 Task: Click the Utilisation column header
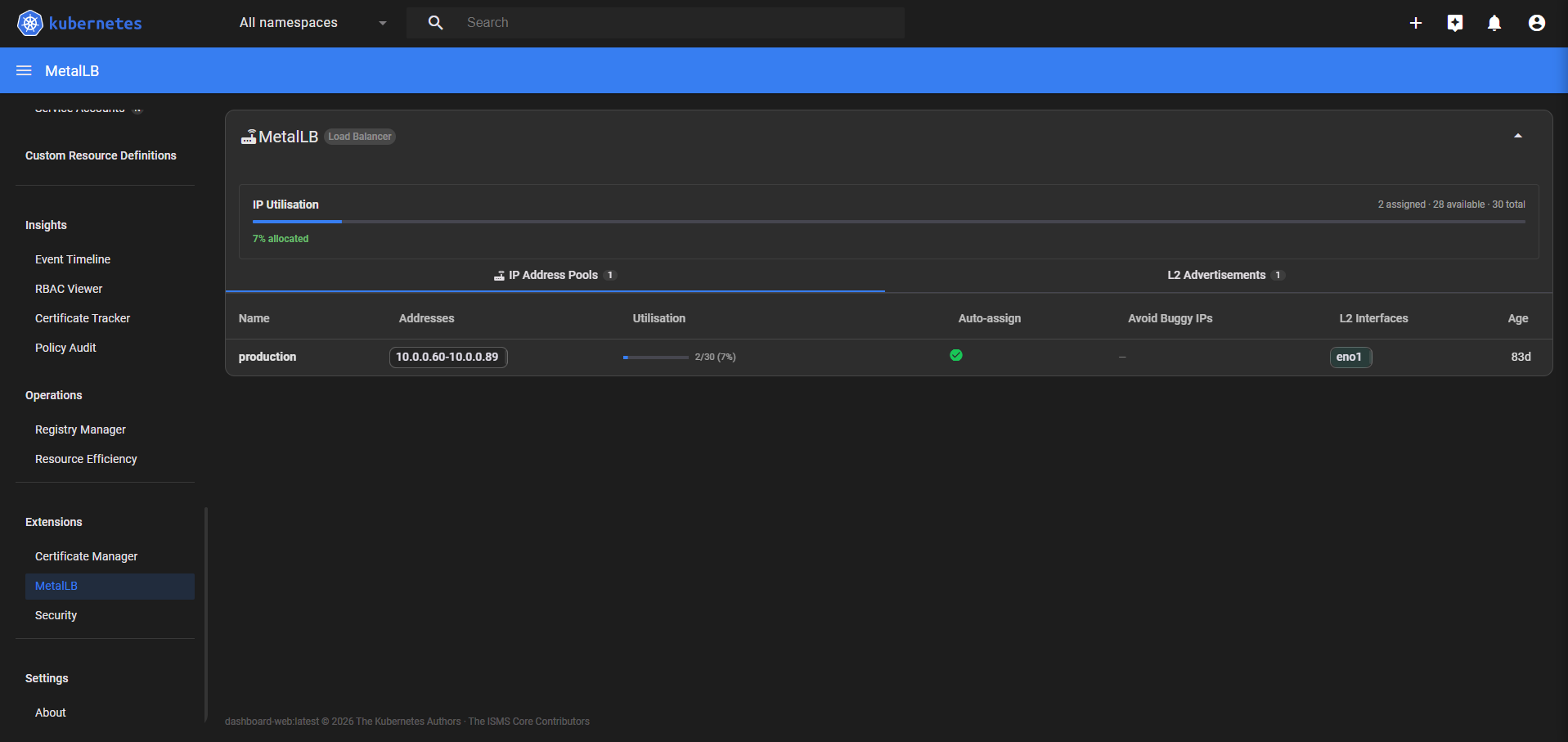659,318
